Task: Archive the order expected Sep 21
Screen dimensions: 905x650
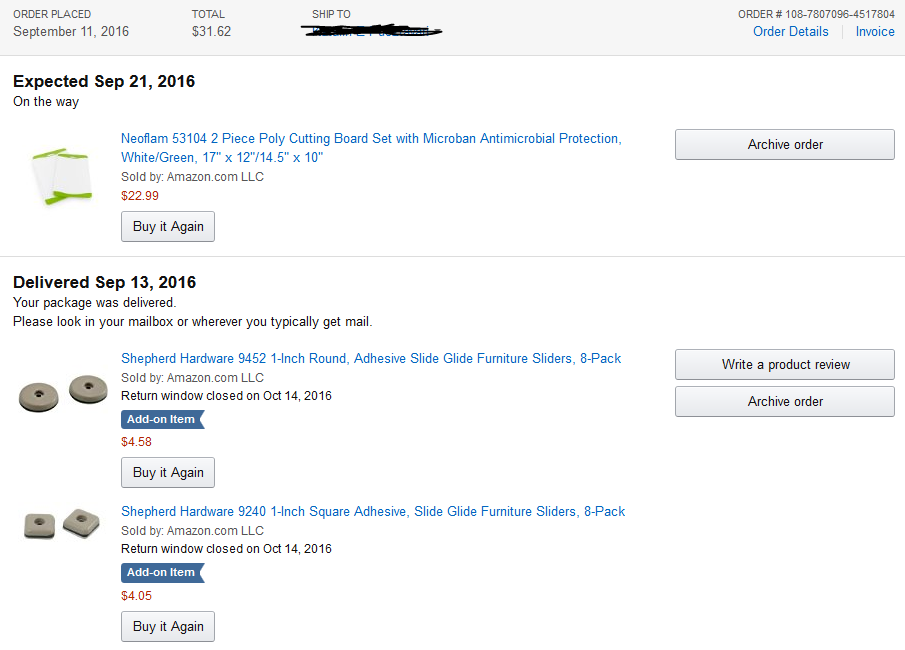Action: [785, 144]
